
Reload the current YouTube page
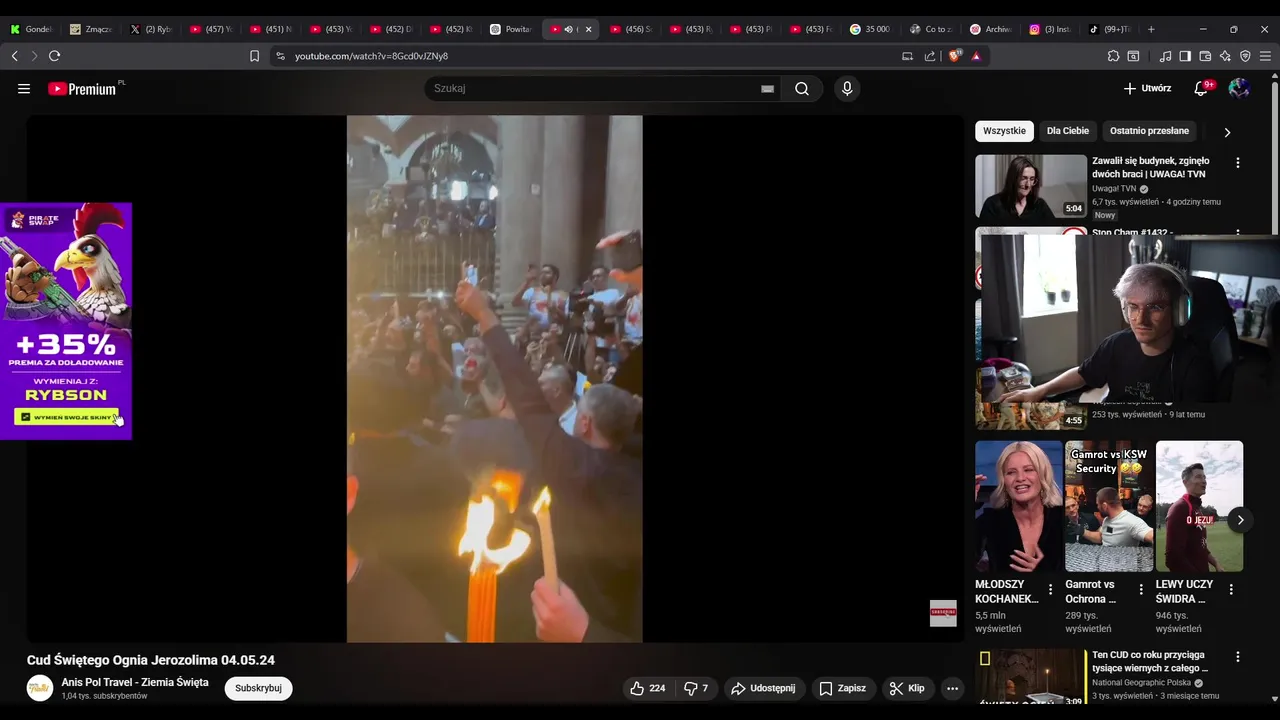[x=54, y=56]
